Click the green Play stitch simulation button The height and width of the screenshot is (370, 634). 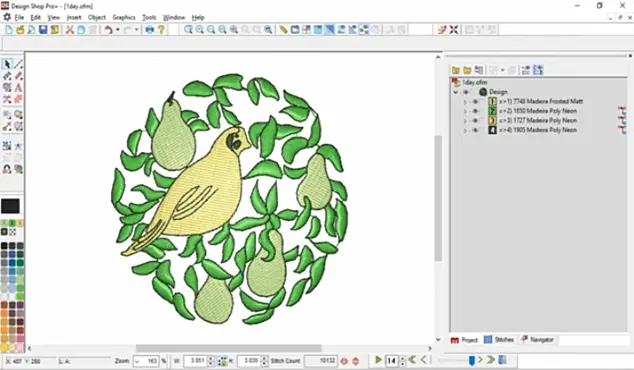tap(378, 359)
